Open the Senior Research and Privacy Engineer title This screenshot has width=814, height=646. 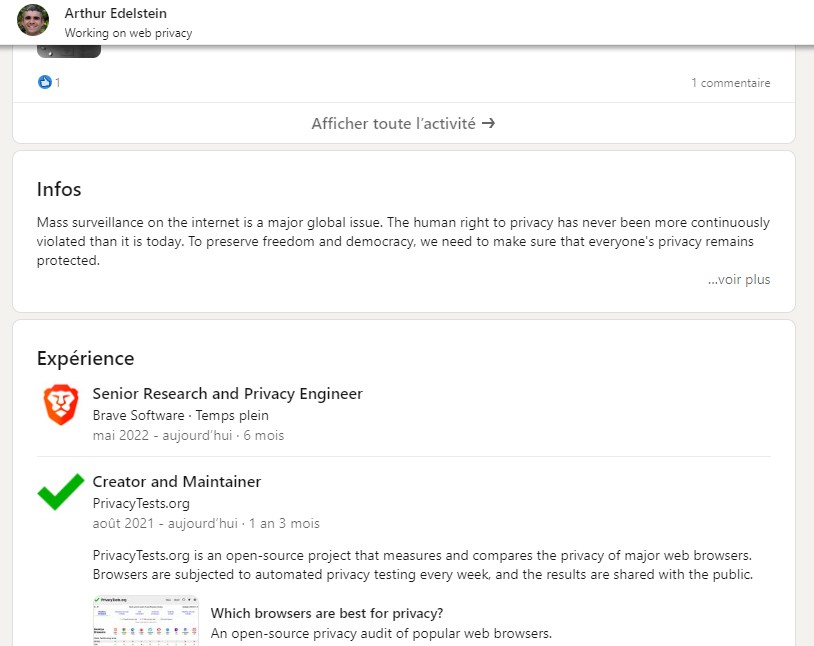[x=227, y=394]
